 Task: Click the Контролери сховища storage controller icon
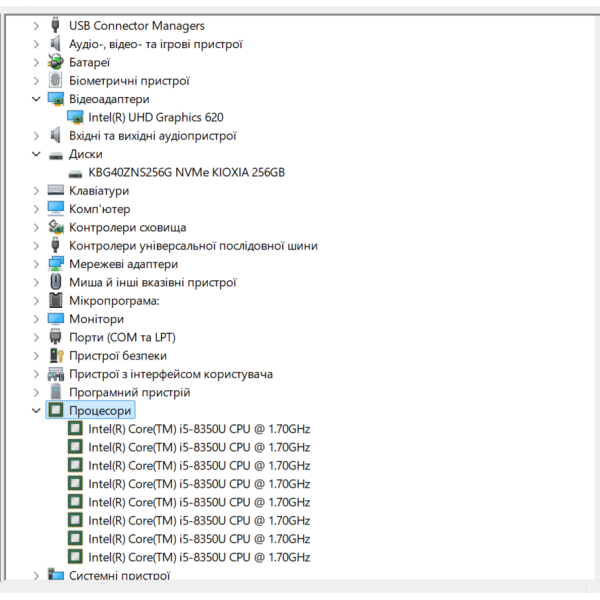(55, 227)
